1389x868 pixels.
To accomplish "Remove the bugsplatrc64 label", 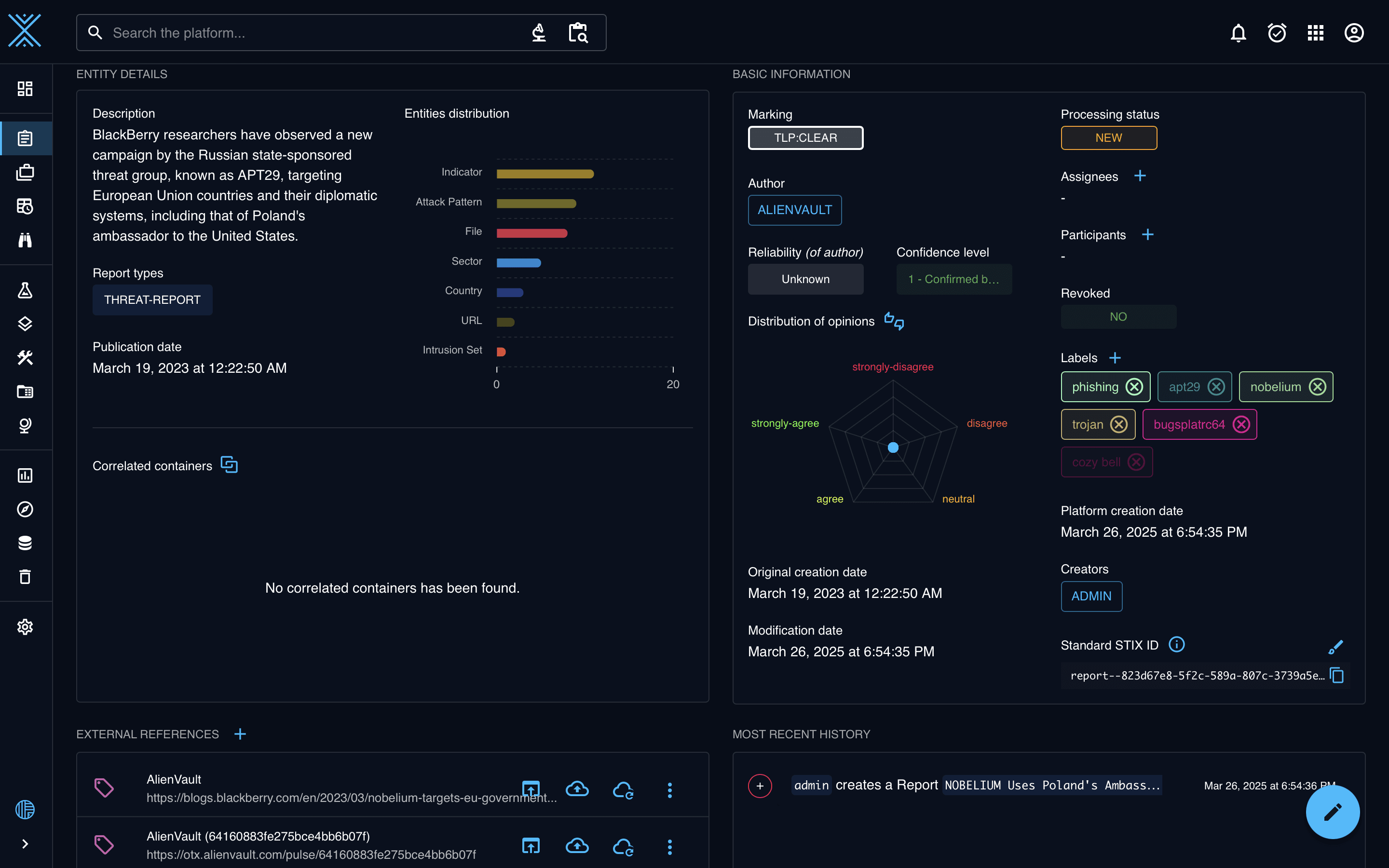I will pyautogui.click(x=1241, y=424).
